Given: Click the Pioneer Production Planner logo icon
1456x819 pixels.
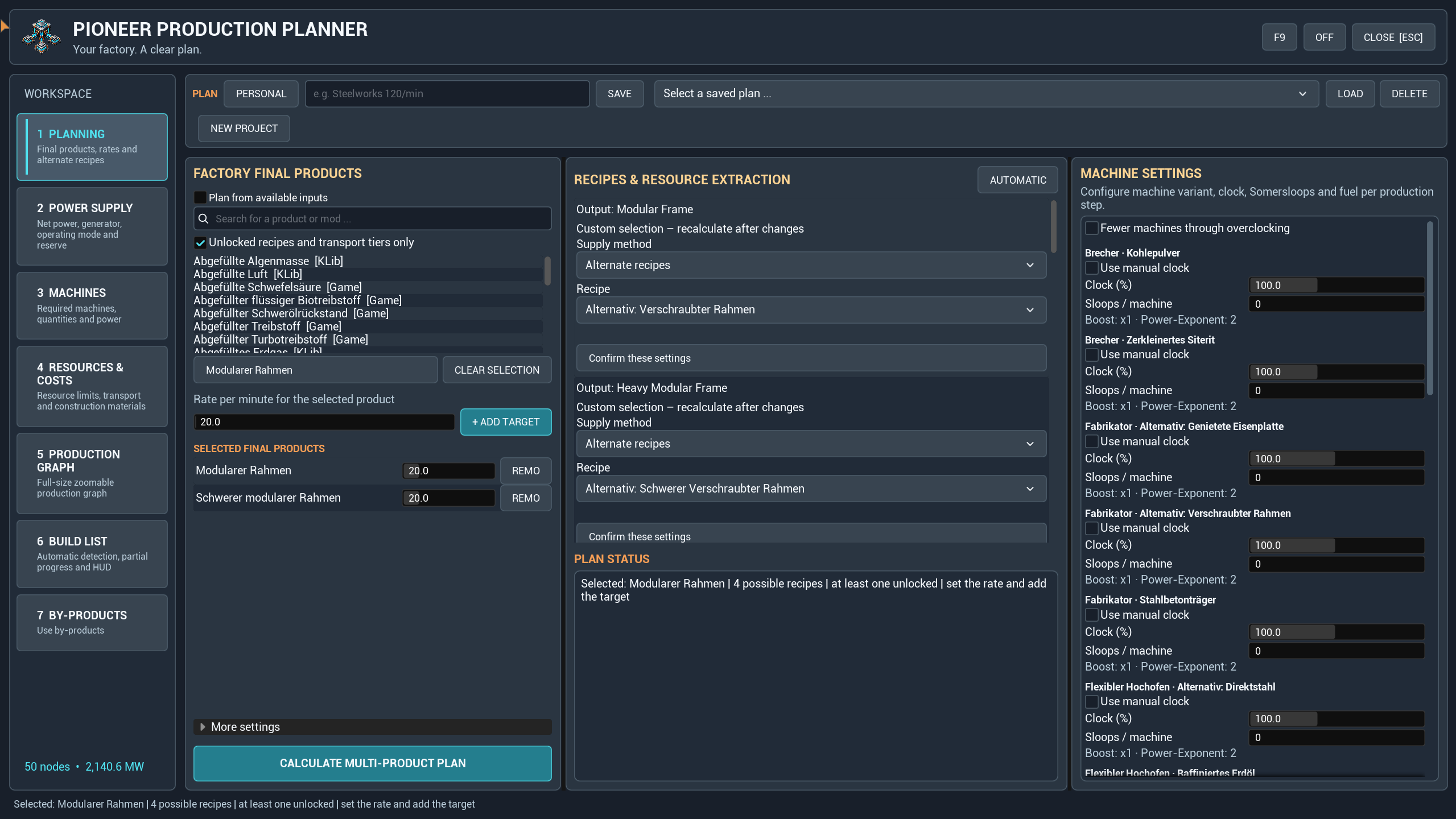Looking at the screenshot, I should [42, 36].
